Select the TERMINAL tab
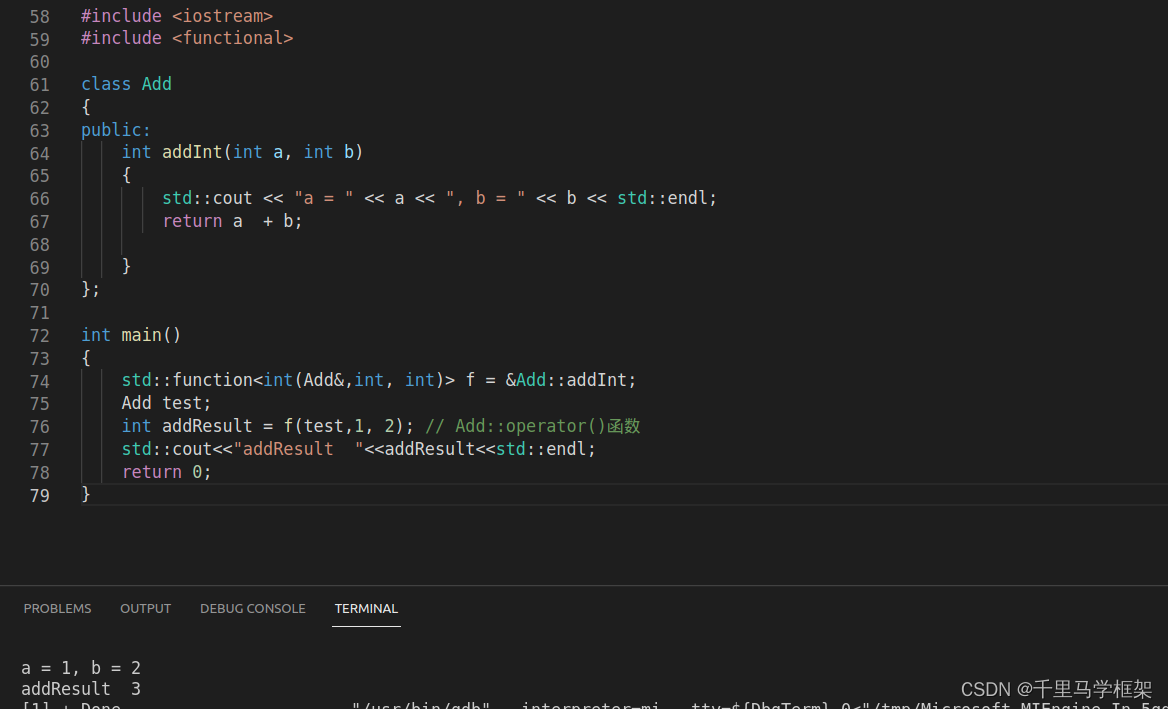The image size is (1168, 709). pos(366,608)
